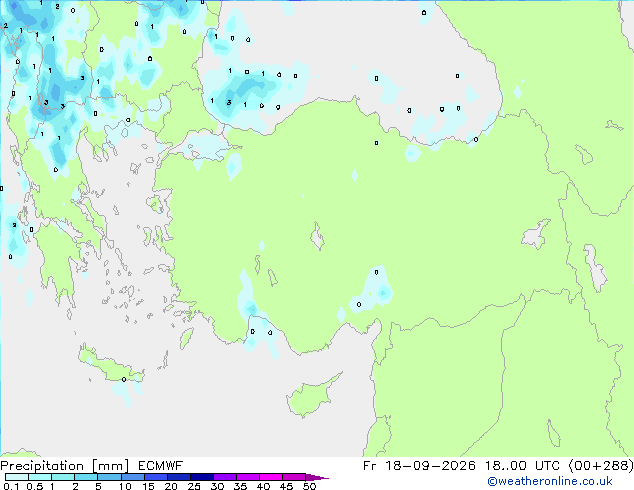Click the island of Rhodes near Turkey's coast
Screen dimensions: 634x490
point(186,338)
